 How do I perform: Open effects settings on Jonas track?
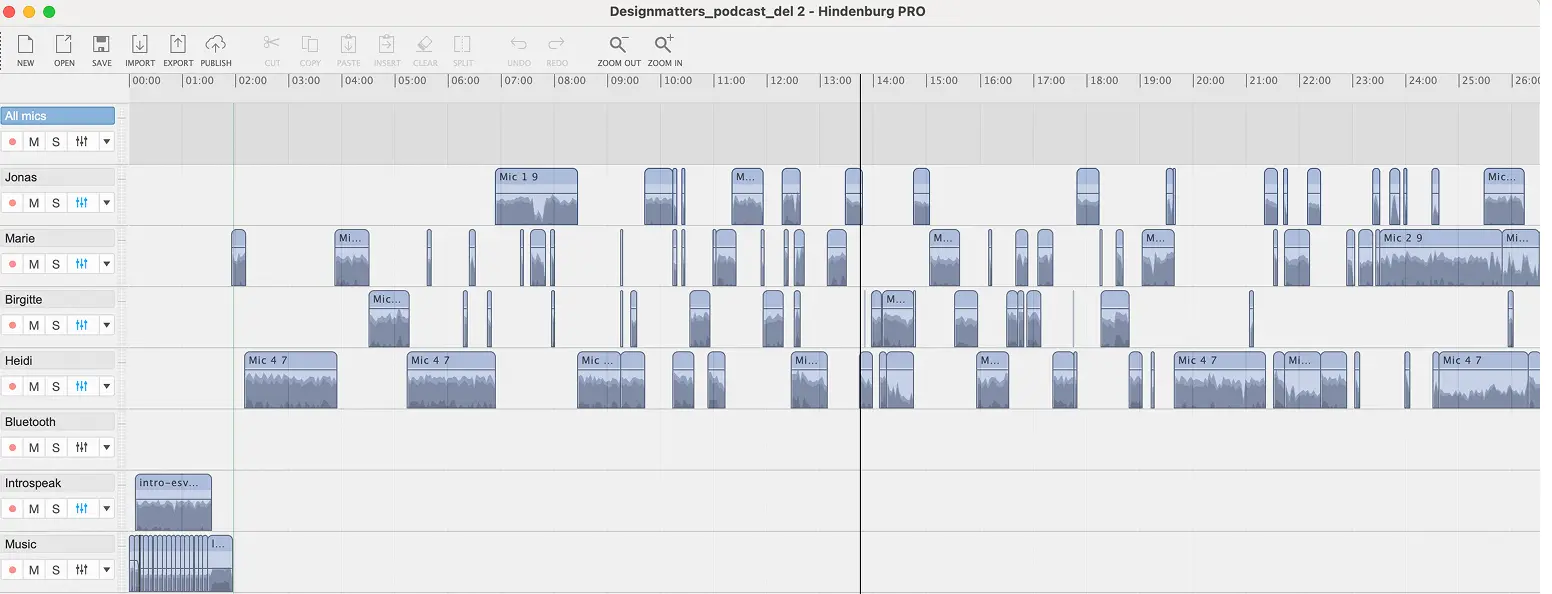81,203
